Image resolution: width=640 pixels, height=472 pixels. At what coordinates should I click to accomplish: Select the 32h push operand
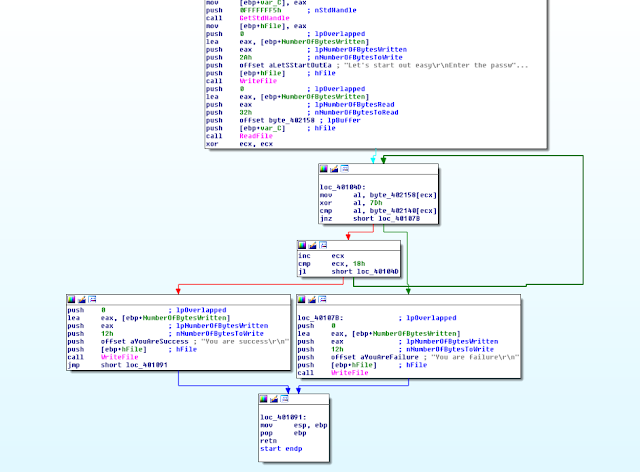(x=245, y=112)
